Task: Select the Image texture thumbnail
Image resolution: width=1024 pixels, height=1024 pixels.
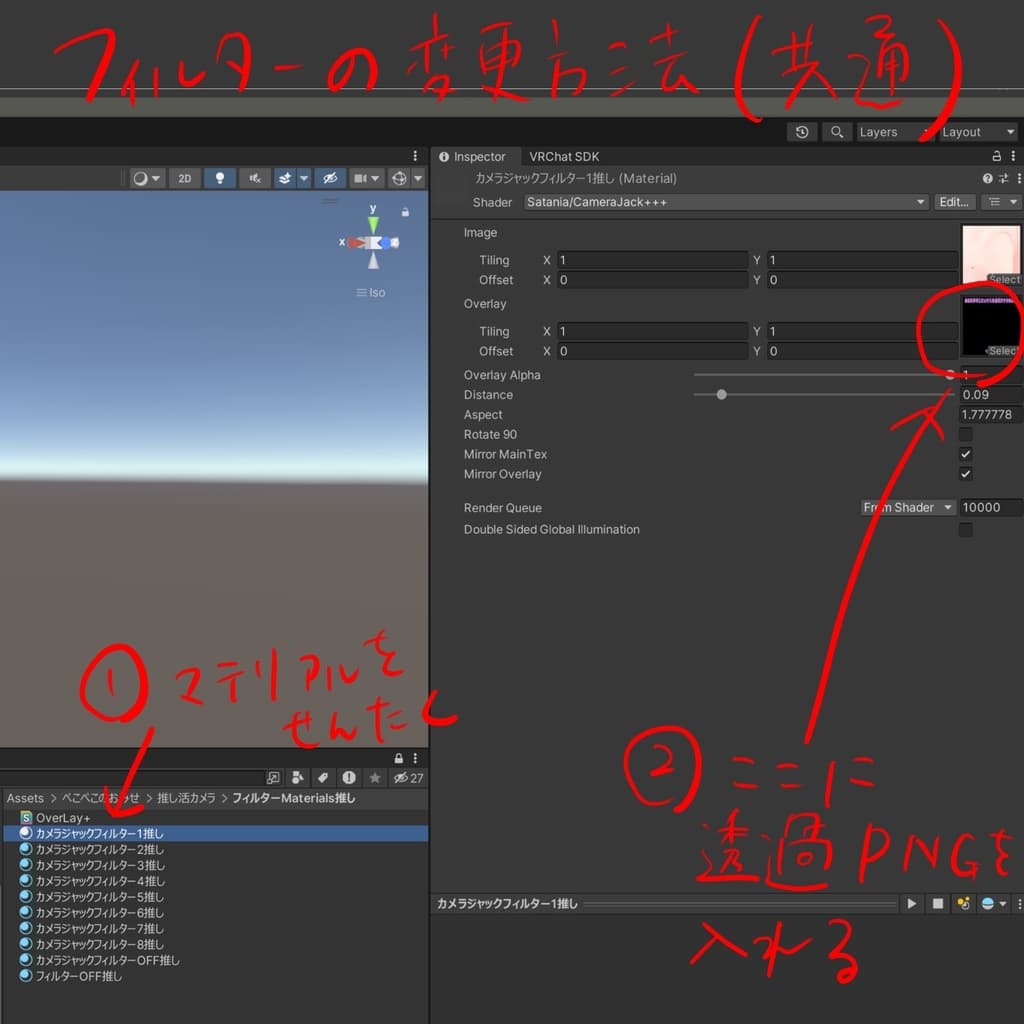Action: point(991,255)
